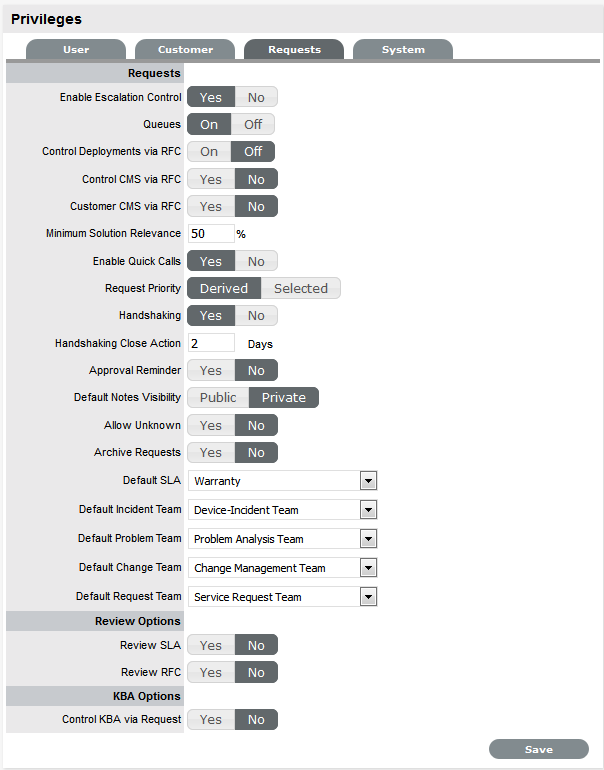This screenshot has width=604, height=770.
Task: Switch to the User tab
Action: (x=76, y=49)
